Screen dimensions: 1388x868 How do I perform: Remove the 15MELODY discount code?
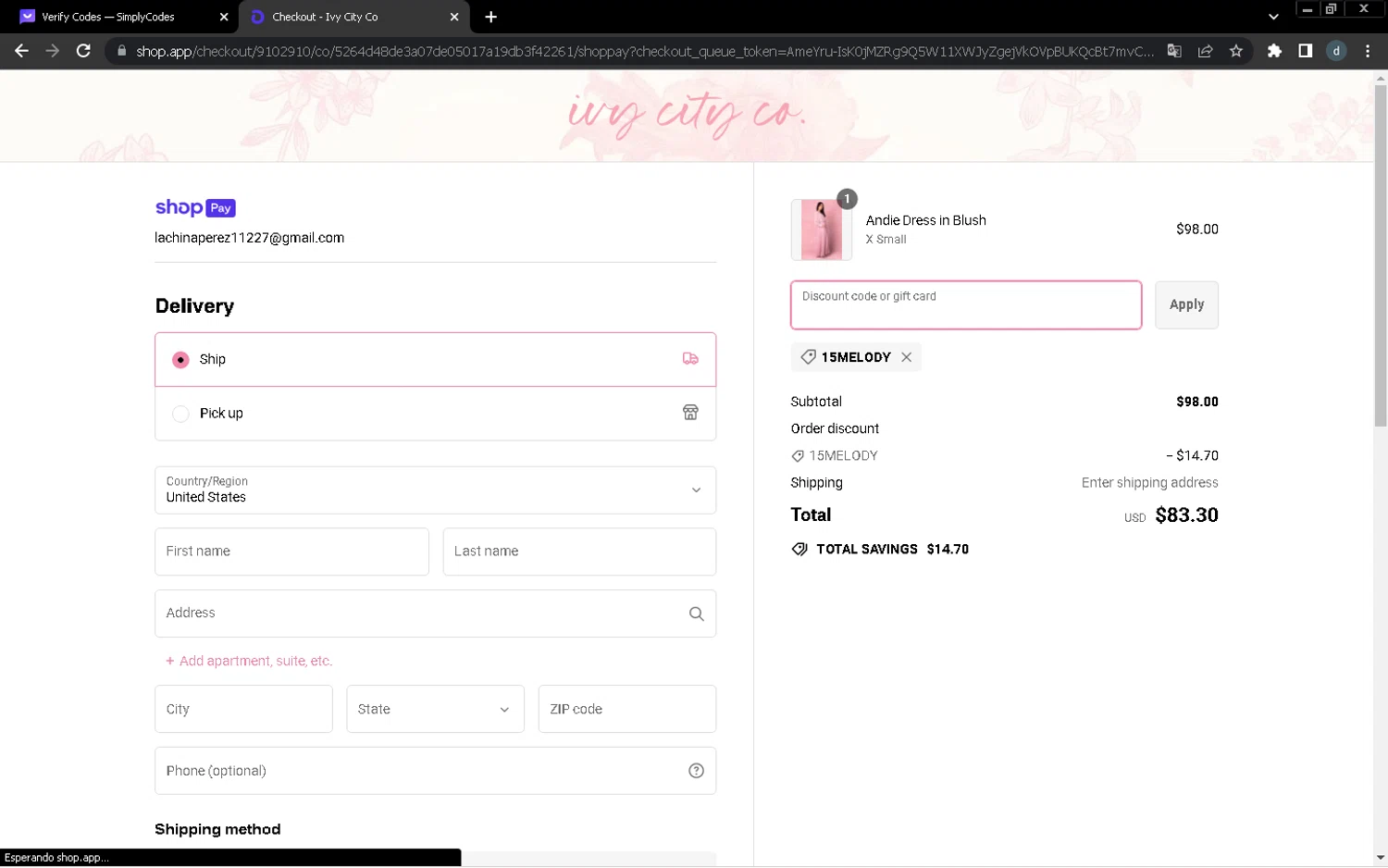point(907,357)
